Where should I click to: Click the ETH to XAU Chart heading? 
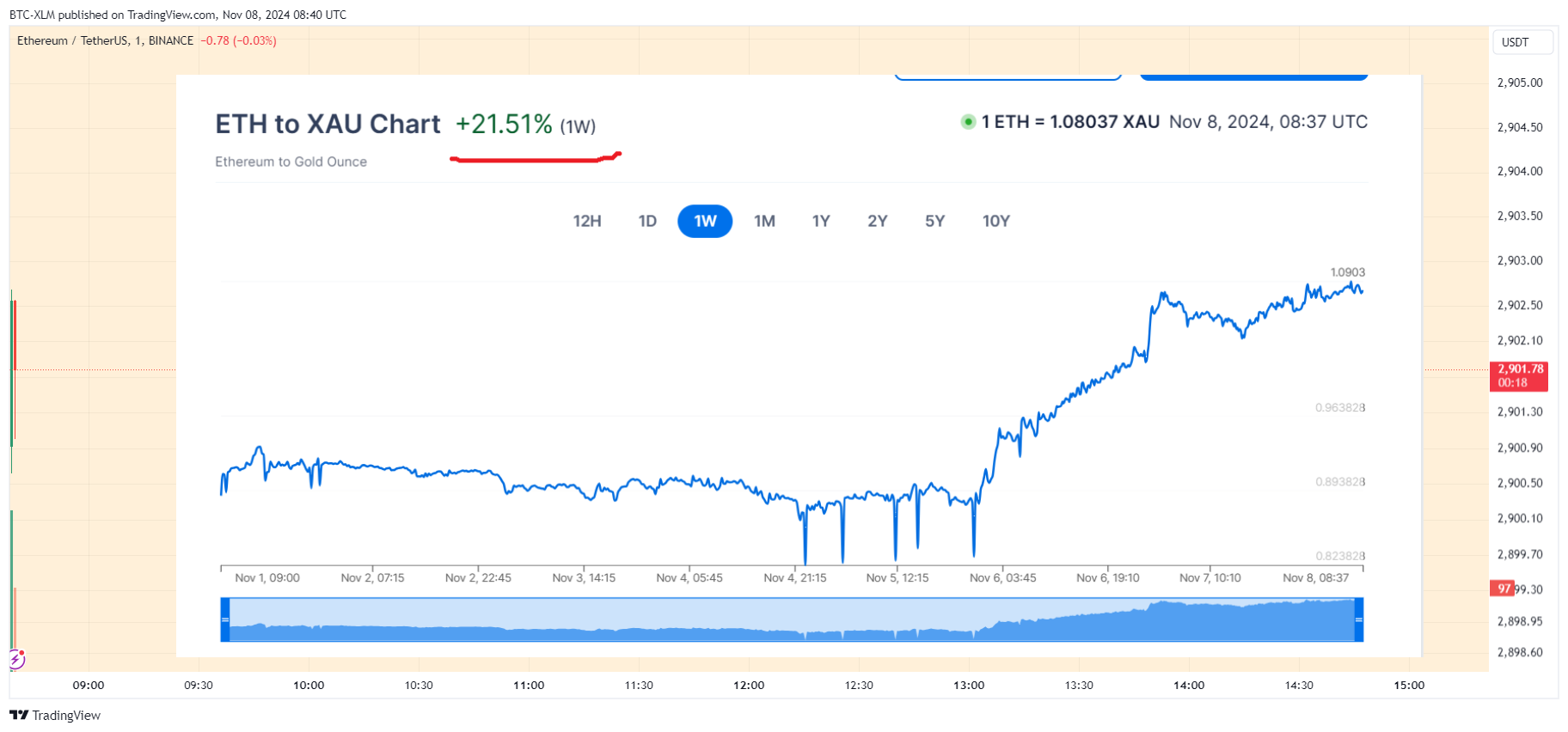(x=328, y=124)
